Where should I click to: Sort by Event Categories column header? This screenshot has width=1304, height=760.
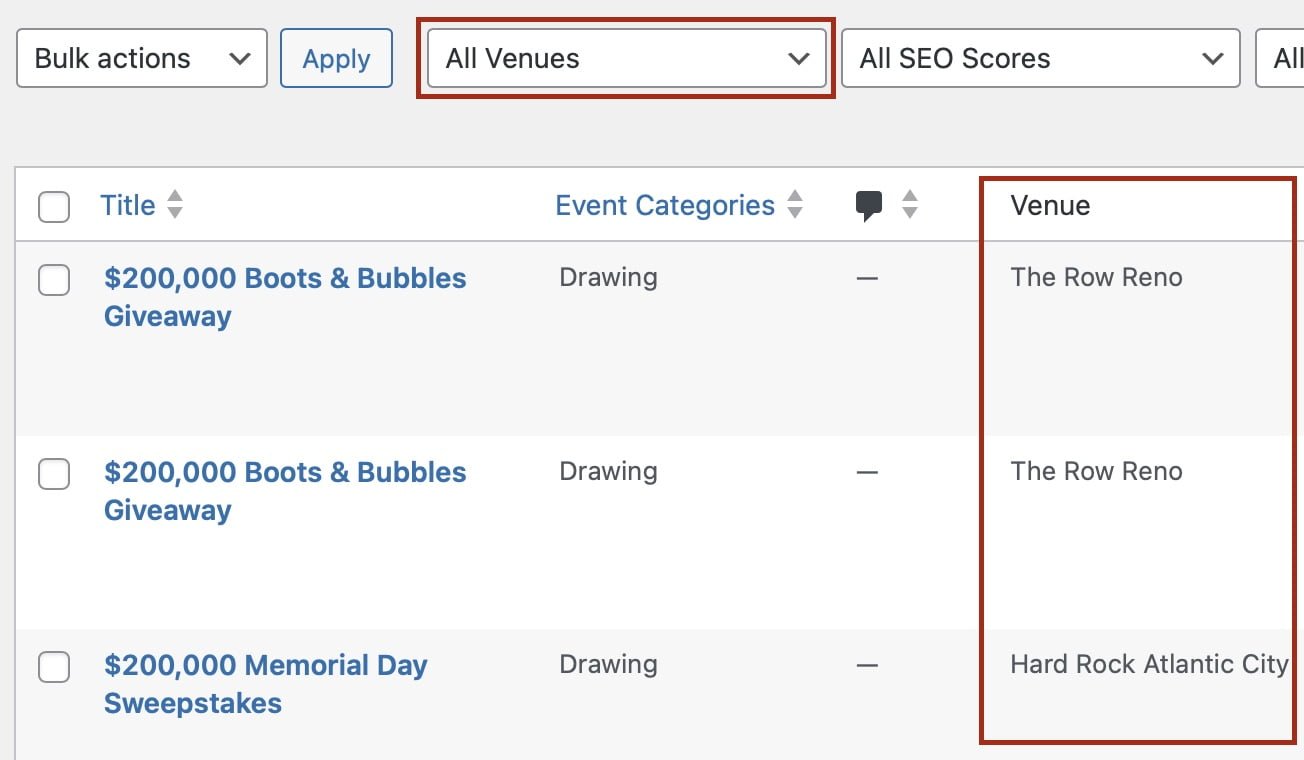665,205
